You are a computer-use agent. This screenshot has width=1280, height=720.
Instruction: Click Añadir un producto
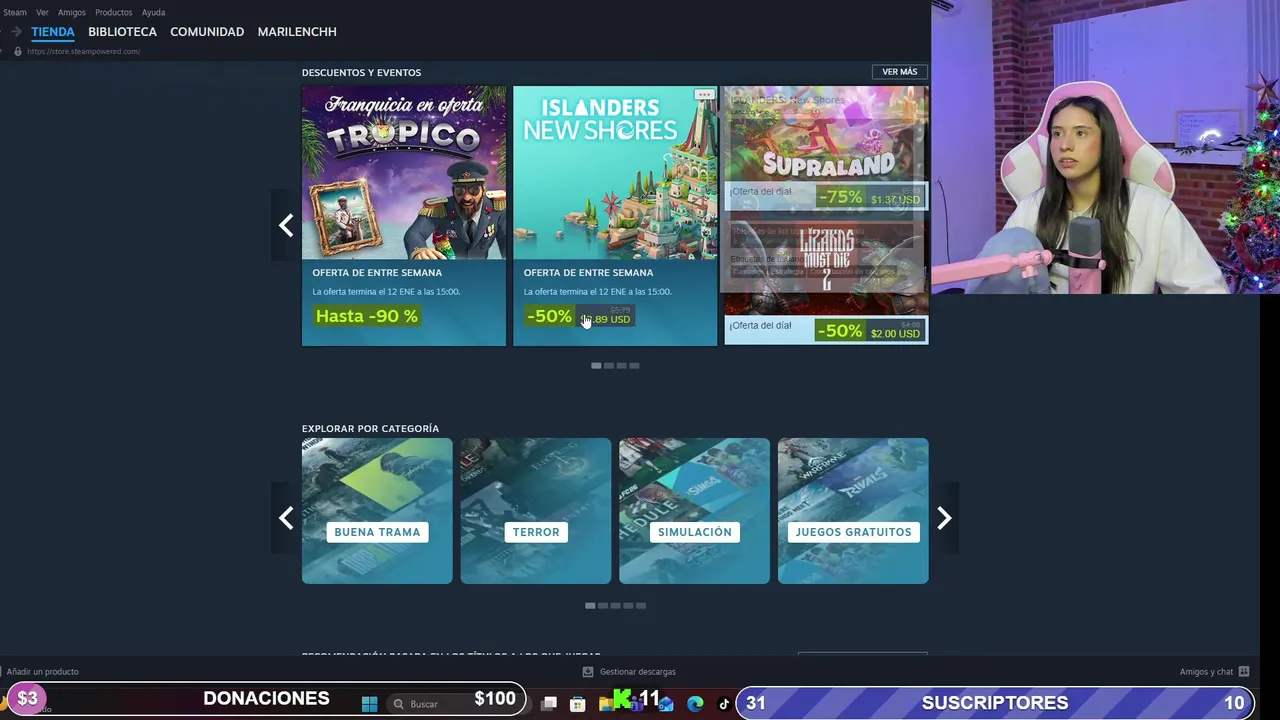click(x=42, y=672)
